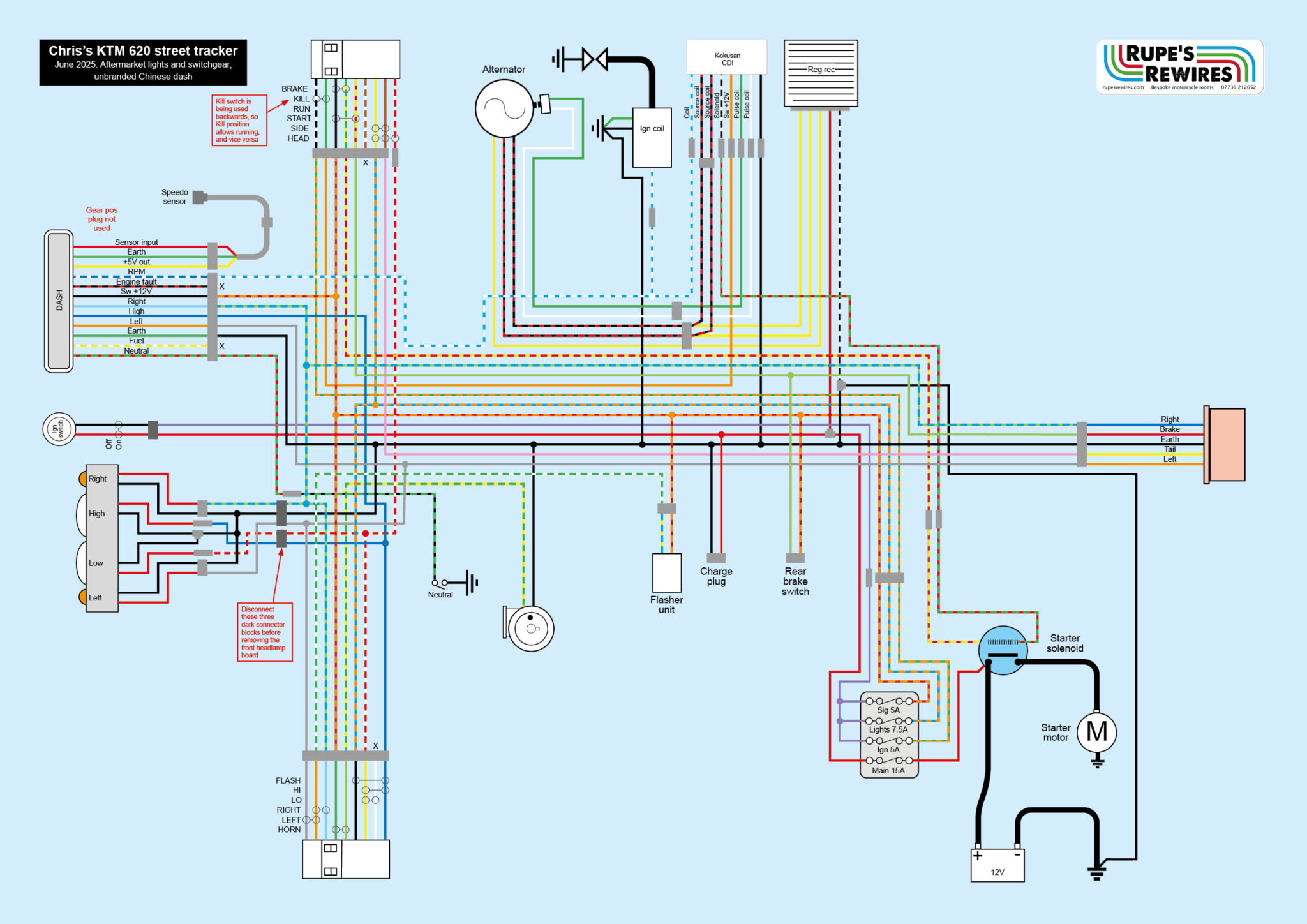Click the DASH connector block
The width and height of the screenshot is (1307, 924).
(59, 301)
